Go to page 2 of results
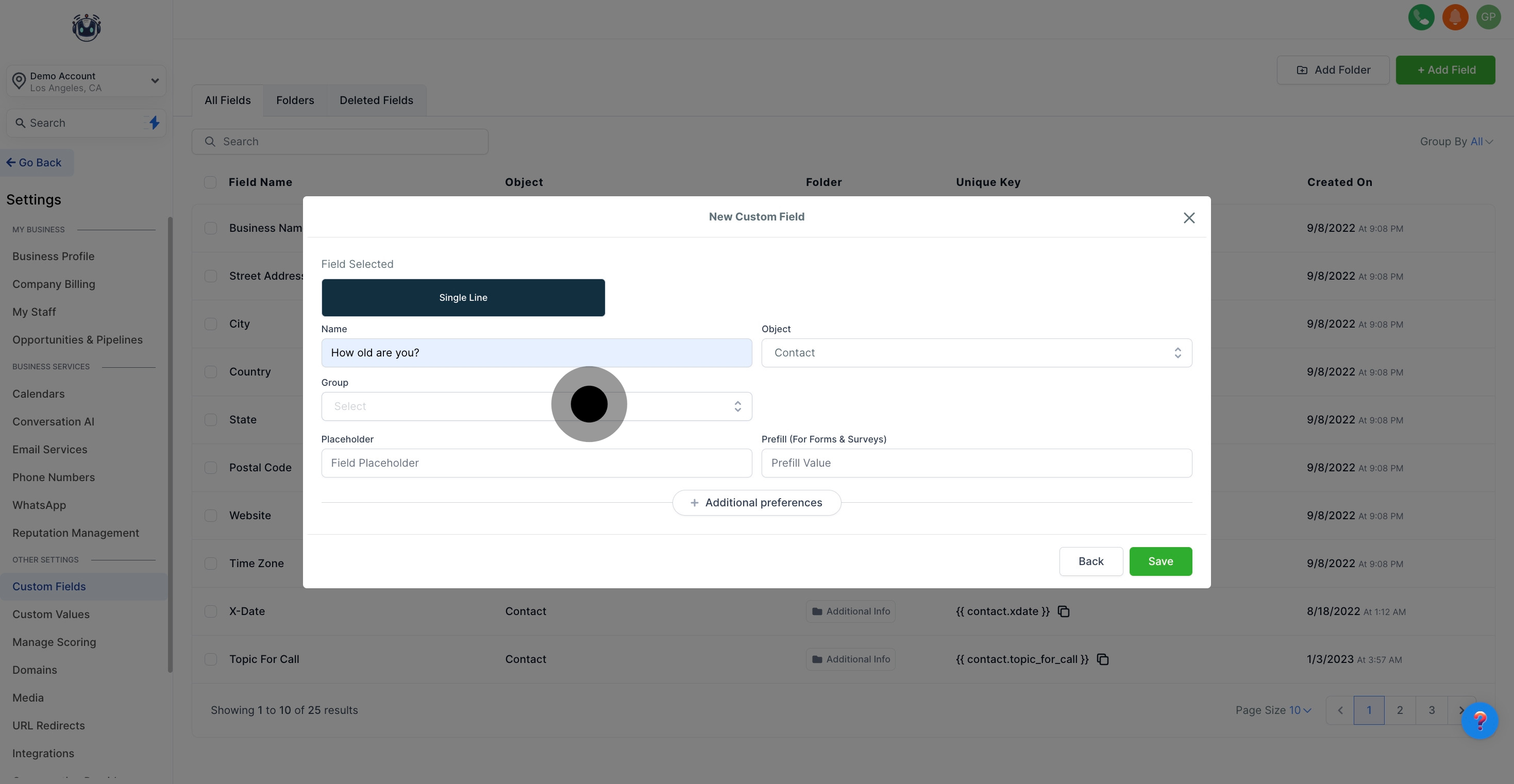This screenshot has width=1514, height=784. [x=1400, y=710]
